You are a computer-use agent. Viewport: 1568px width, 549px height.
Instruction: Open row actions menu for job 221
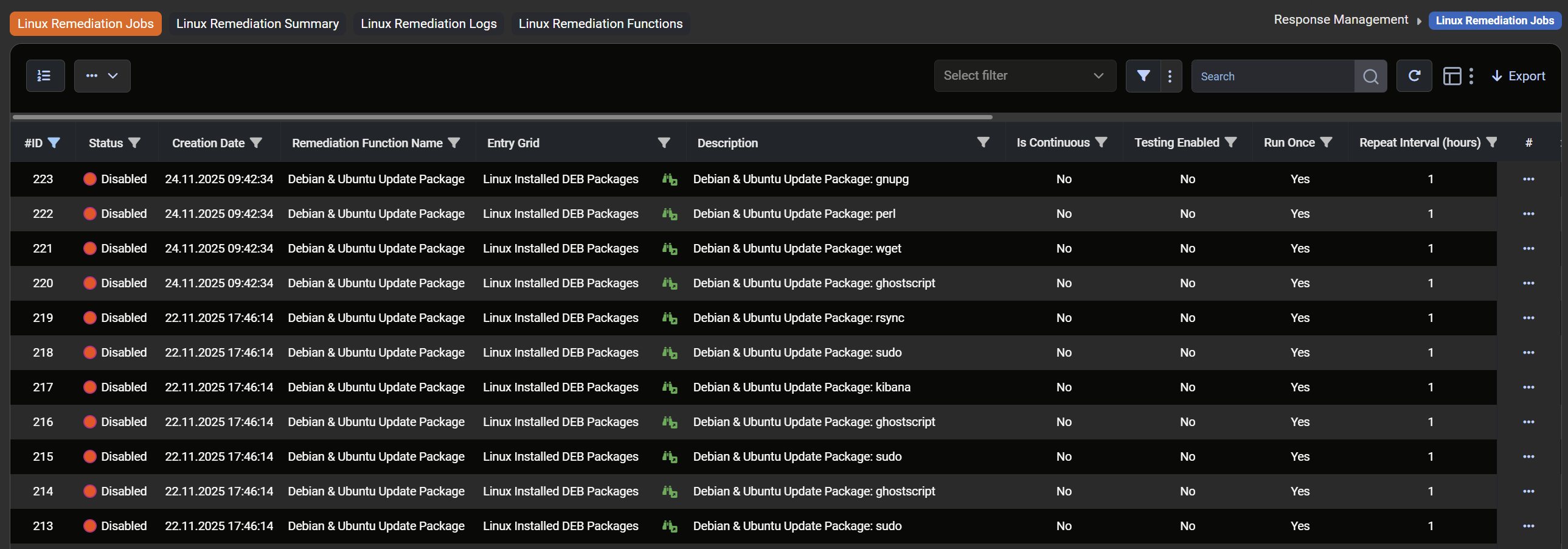[x=1528, y=248]
